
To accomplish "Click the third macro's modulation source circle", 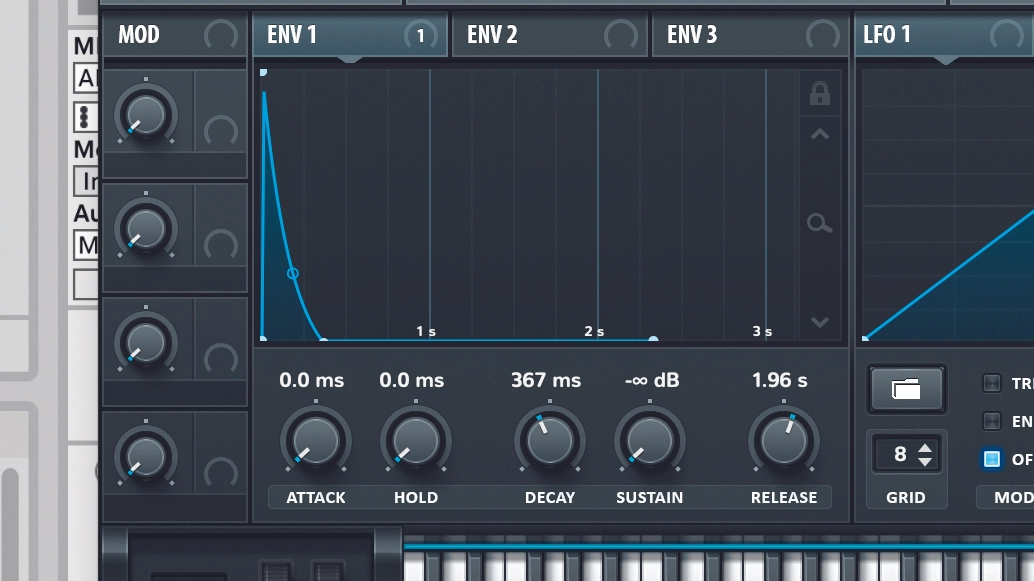I will pyautogui.click(x=221, y=359).
